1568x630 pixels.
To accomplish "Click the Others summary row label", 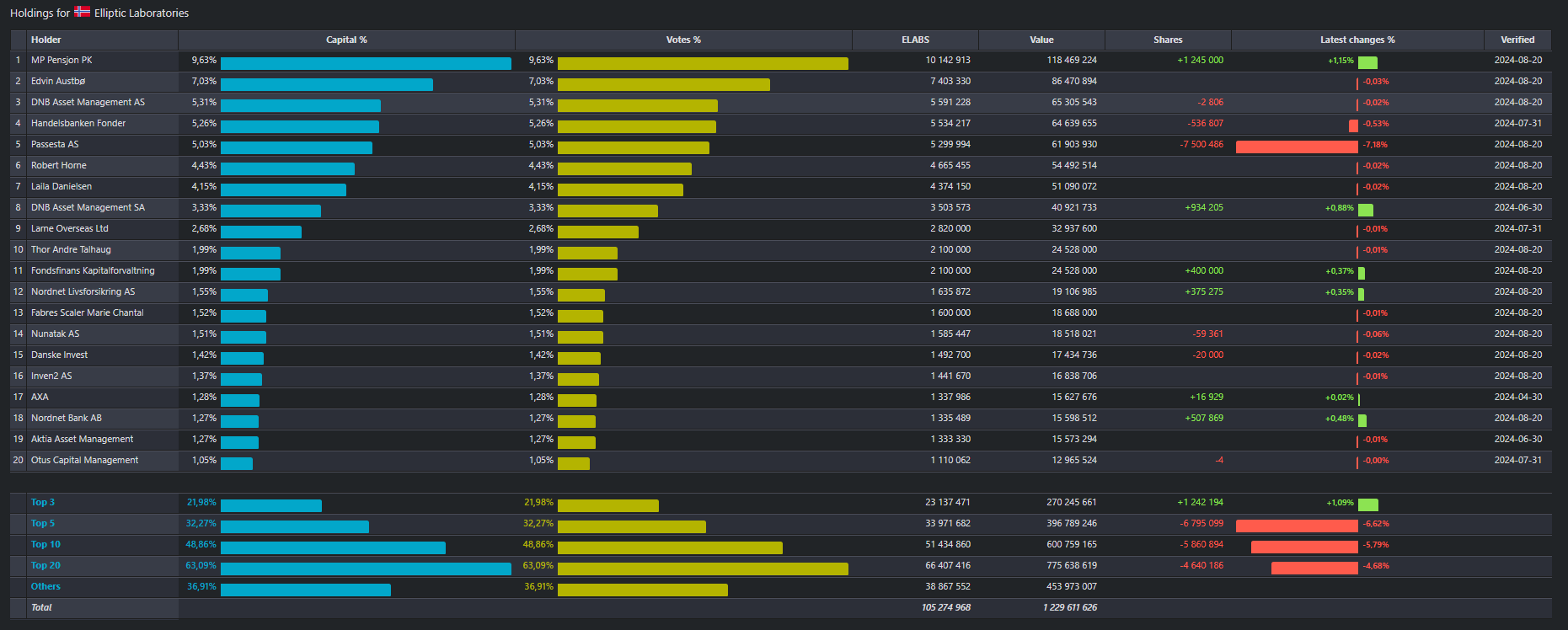I will [45, 587].
